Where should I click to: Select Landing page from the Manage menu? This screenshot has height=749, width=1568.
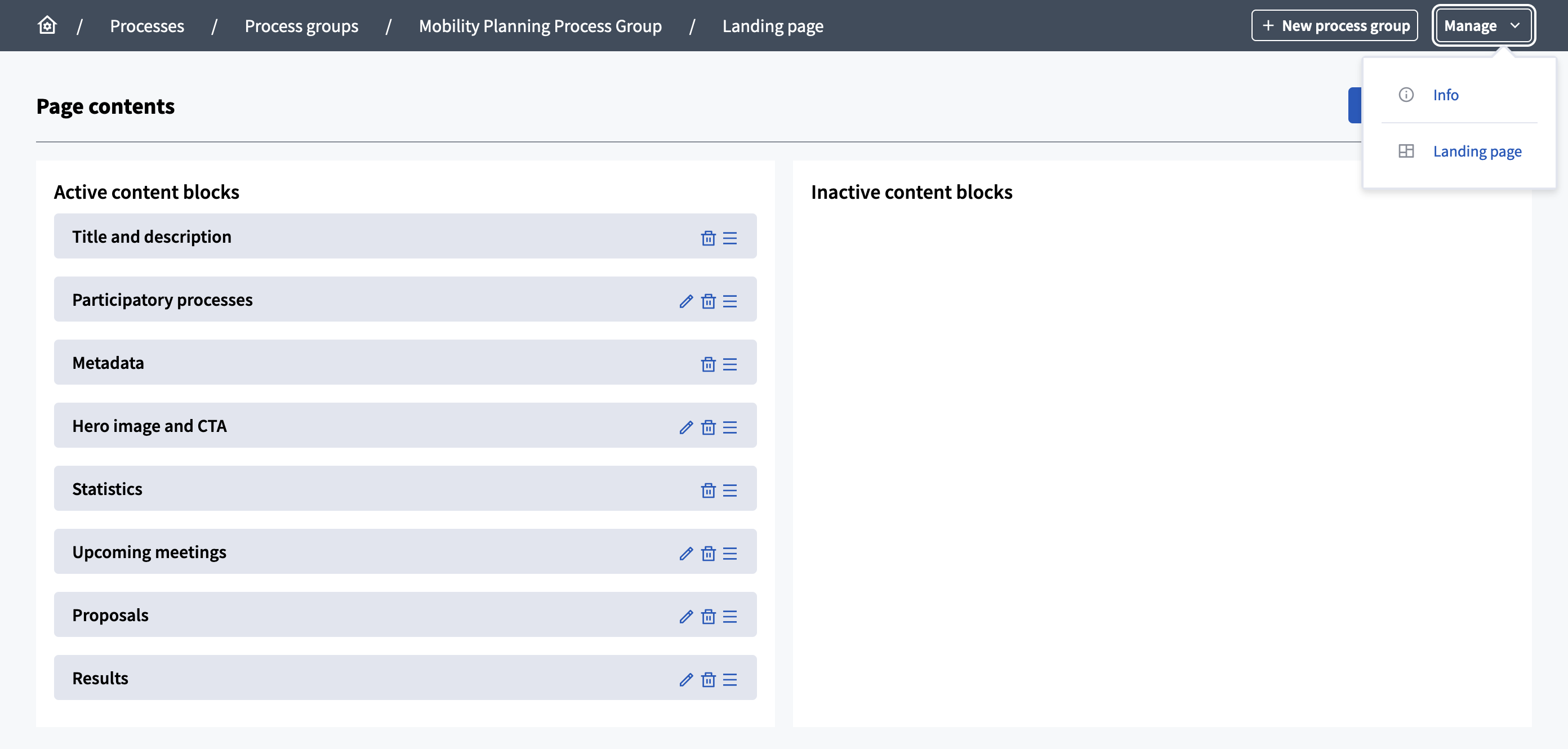pyautogui.click(x=1477, y=151)
